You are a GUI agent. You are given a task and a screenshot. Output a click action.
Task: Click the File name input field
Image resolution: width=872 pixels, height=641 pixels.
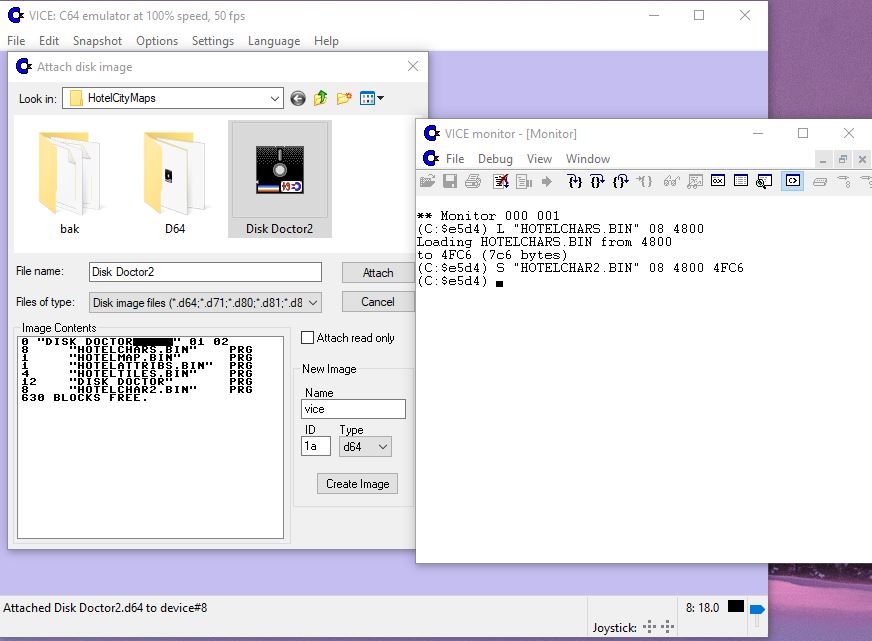click(205, 272)
